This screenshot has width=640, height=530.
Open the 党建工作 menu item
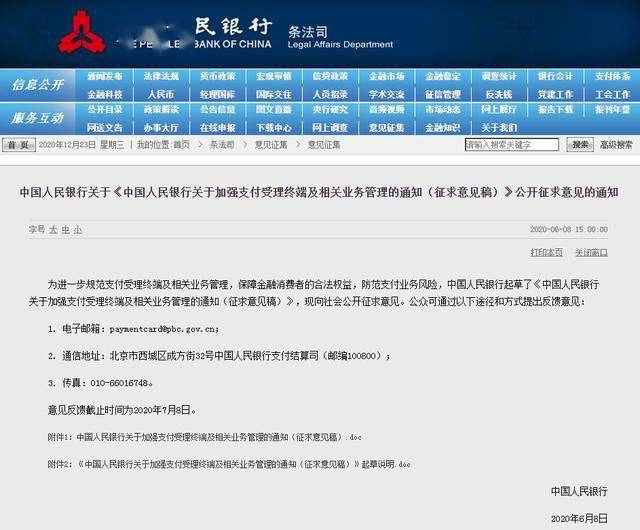555,94
